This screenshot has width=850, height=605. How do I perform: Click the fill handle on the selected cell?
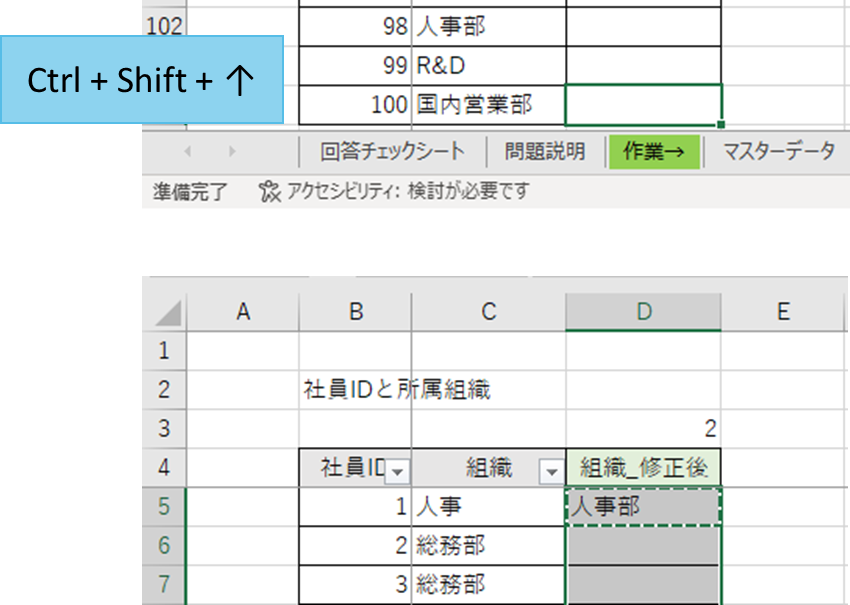(x=720, y=125)
